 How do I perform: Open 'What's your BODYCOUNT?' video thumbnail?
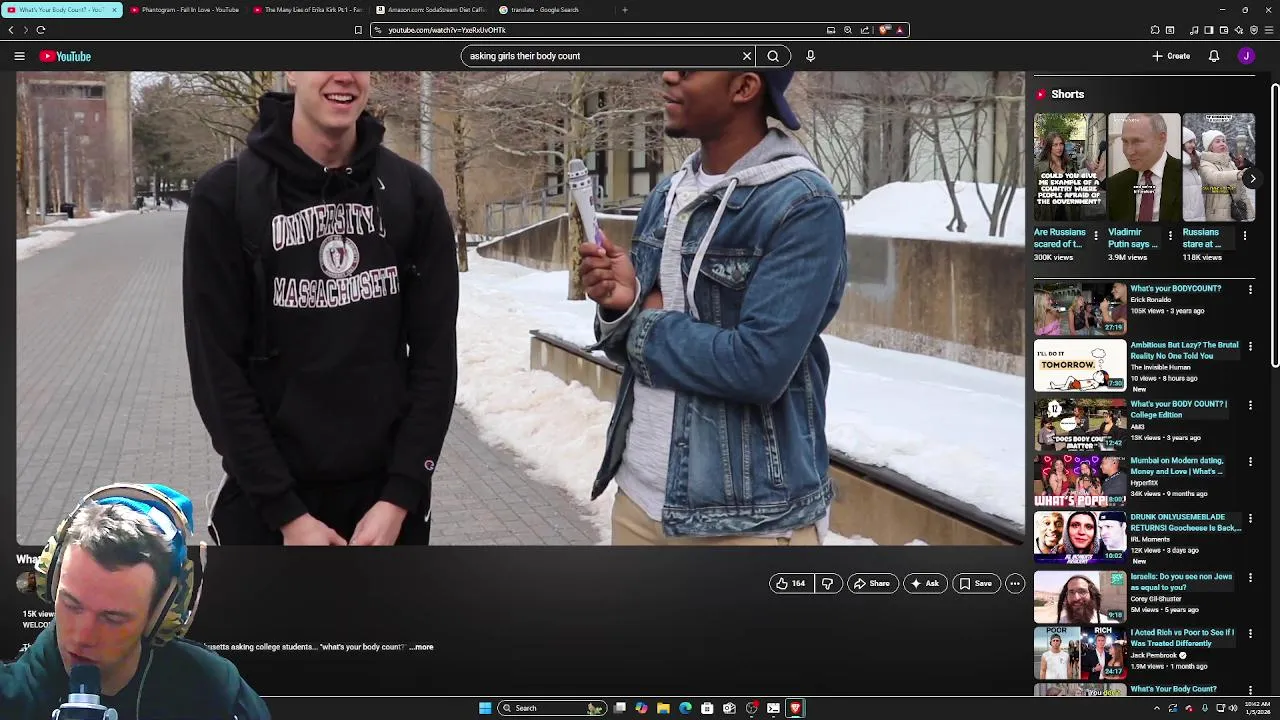(1080, 309)
